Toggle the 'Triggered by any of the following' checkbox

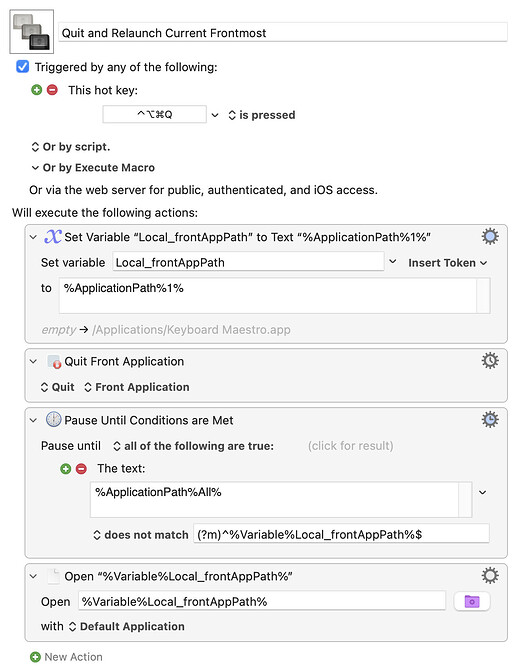22,67
